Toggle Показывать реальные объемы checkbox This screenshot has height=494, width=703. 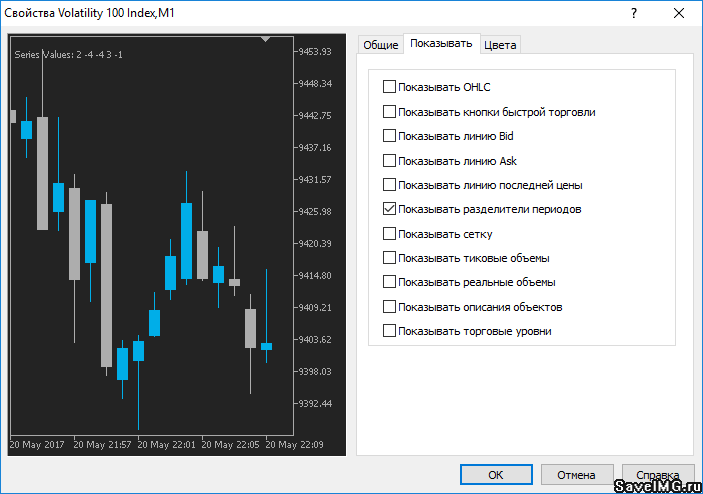tap(390, 282)
